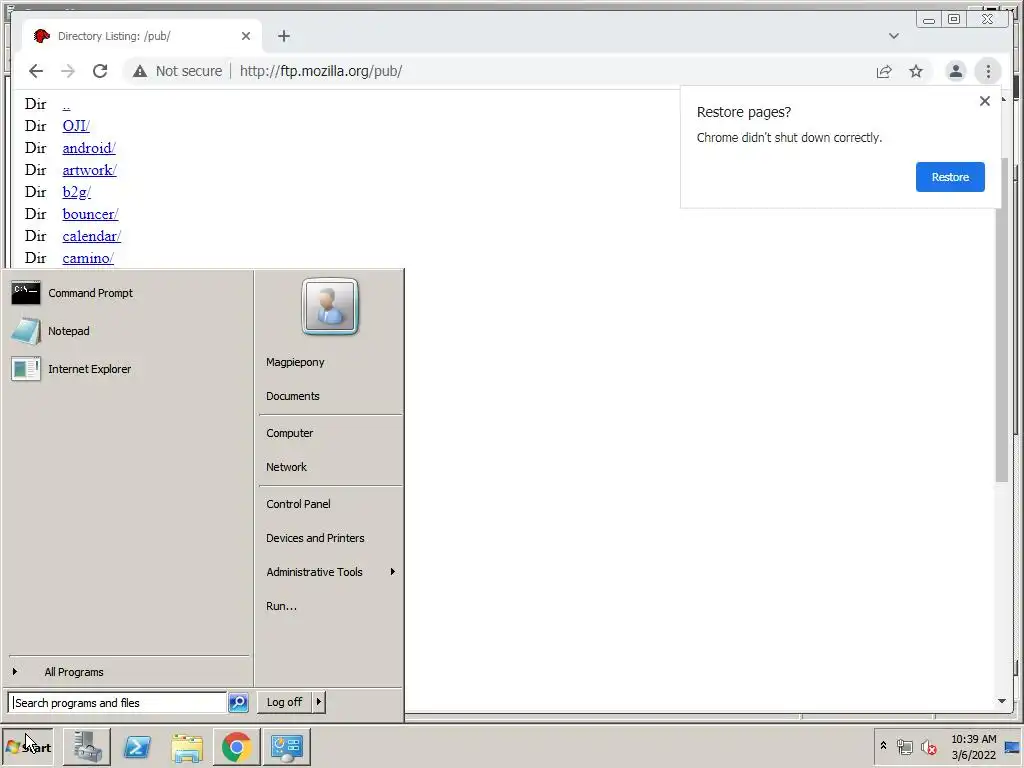Click the Restore button
The height and width of the screenshot is (768, 1024).
point(950,177)
